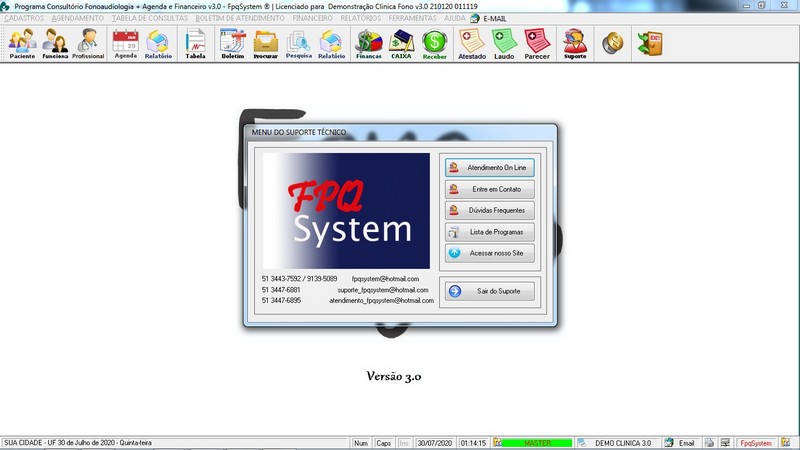Screen dimensions: 800x450
Task: Click the green Receber dollar icon
Action: [x=435, y=44]
